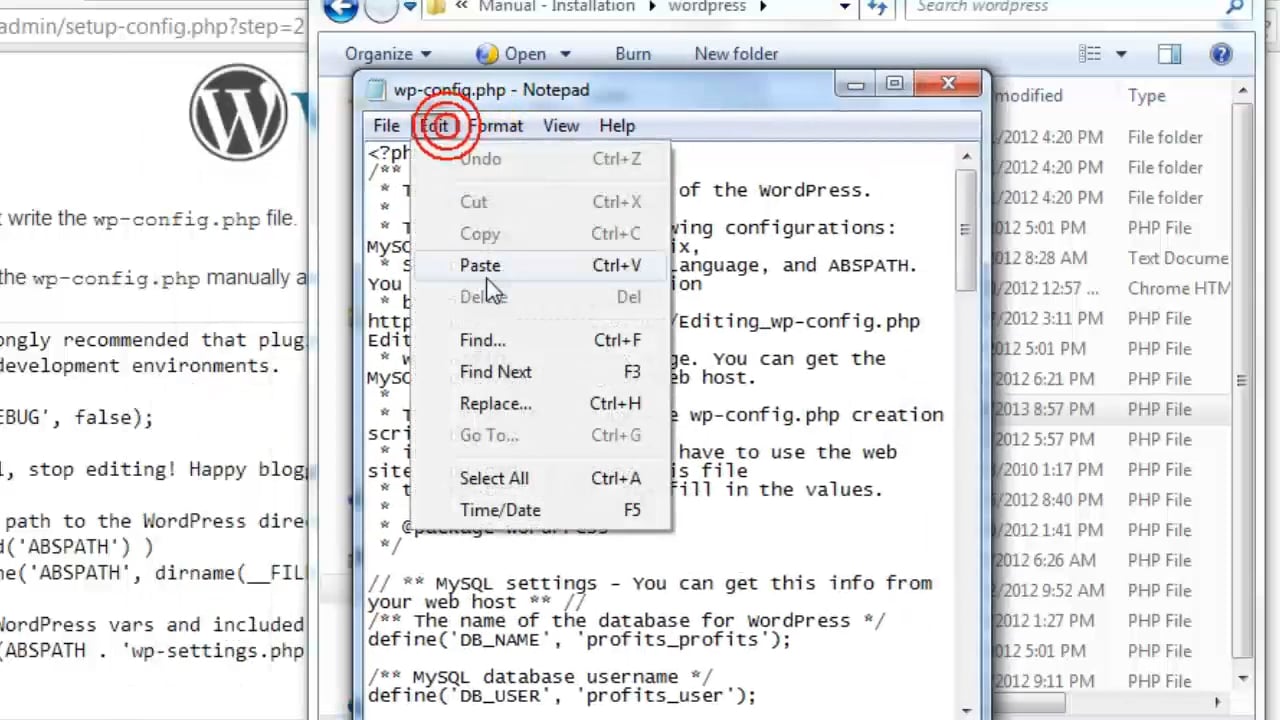Image resolution: width=1280 pixels, height=720 pixels.
Task: Click the Notepad icon in title bar
Action: [x=376, y=90]
